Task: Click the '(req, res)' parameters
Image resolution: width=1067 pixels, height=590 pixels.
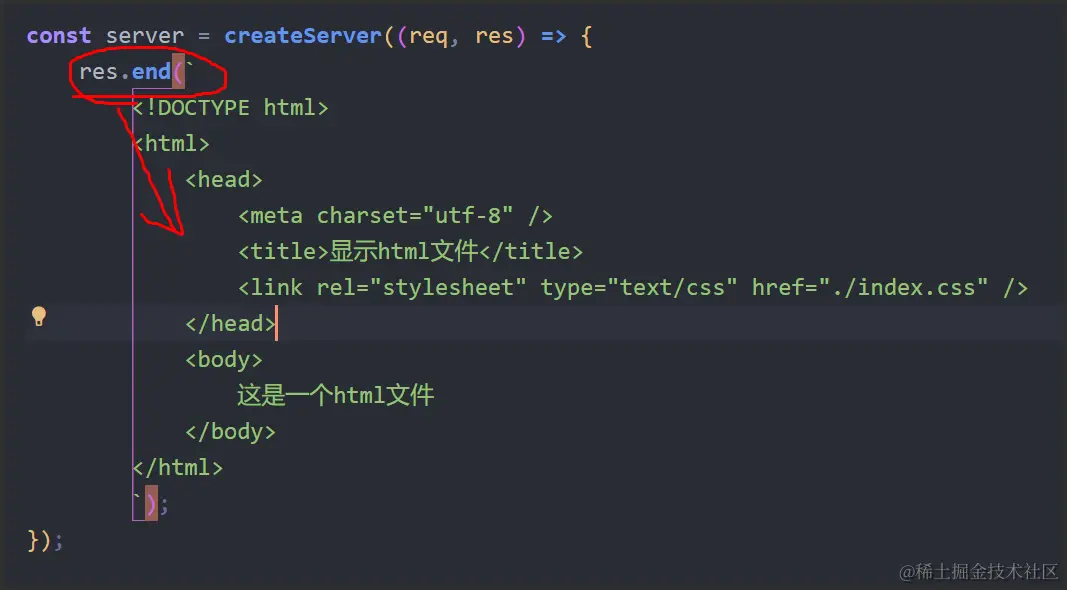Action: pyautogui.click(x=462, y=35)
